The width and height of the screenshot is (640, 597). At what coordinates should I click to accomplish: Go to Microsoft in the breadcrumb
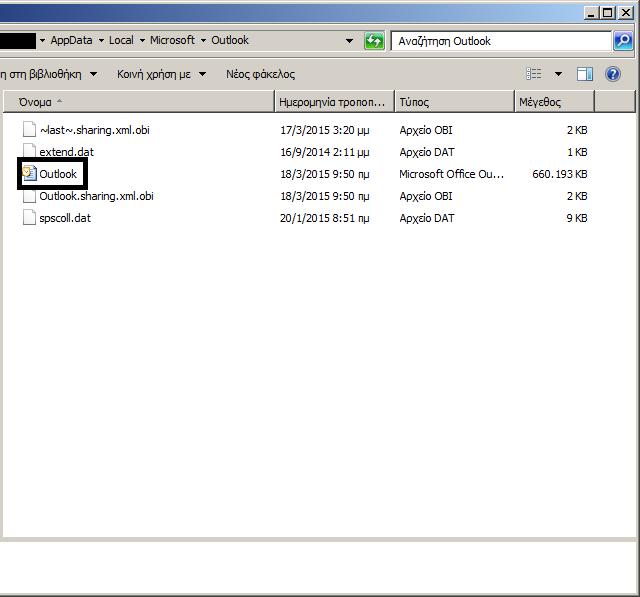coord(172,40)
